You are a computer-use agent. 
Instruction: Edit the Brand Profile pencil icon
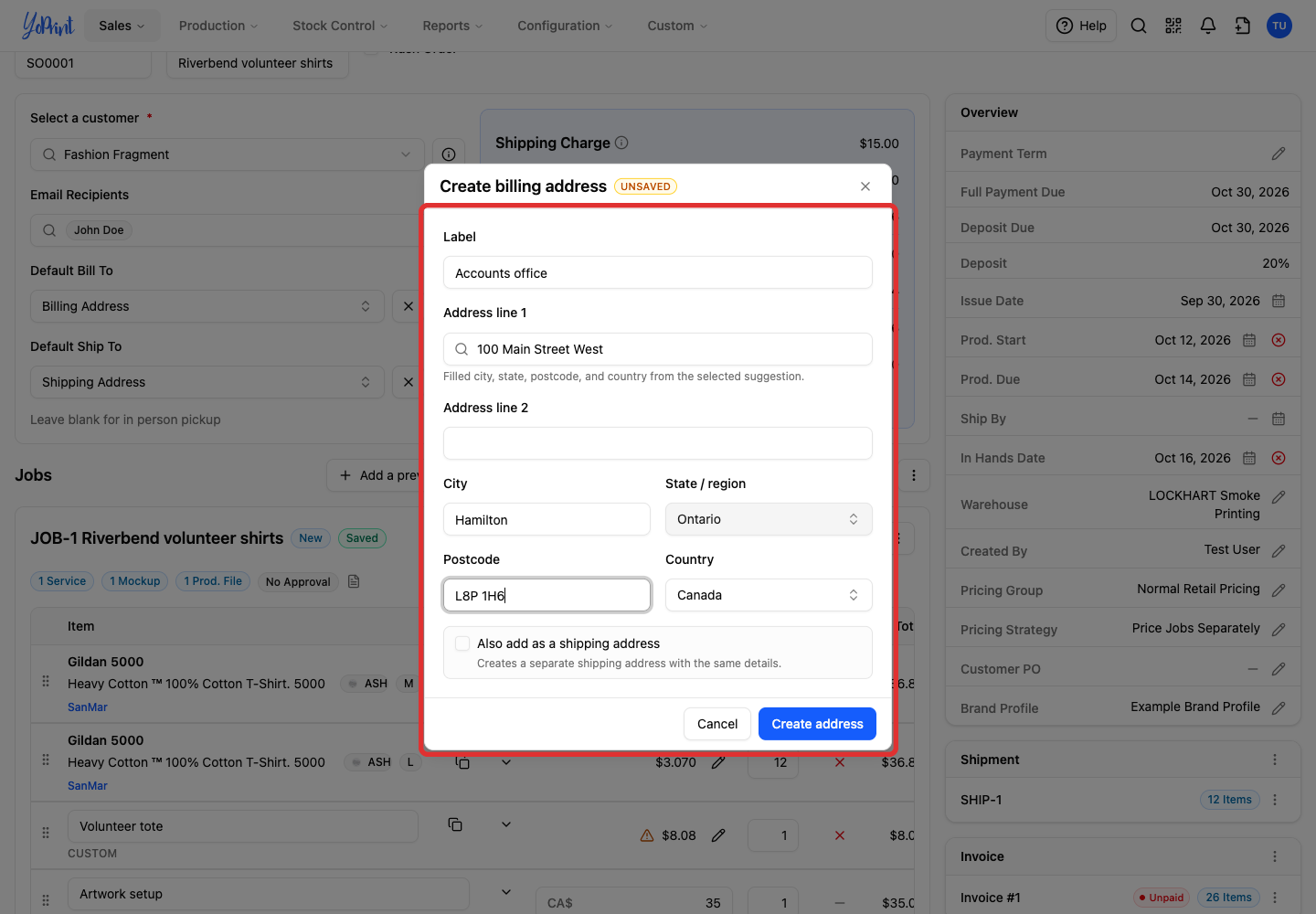pos(1279,708)
